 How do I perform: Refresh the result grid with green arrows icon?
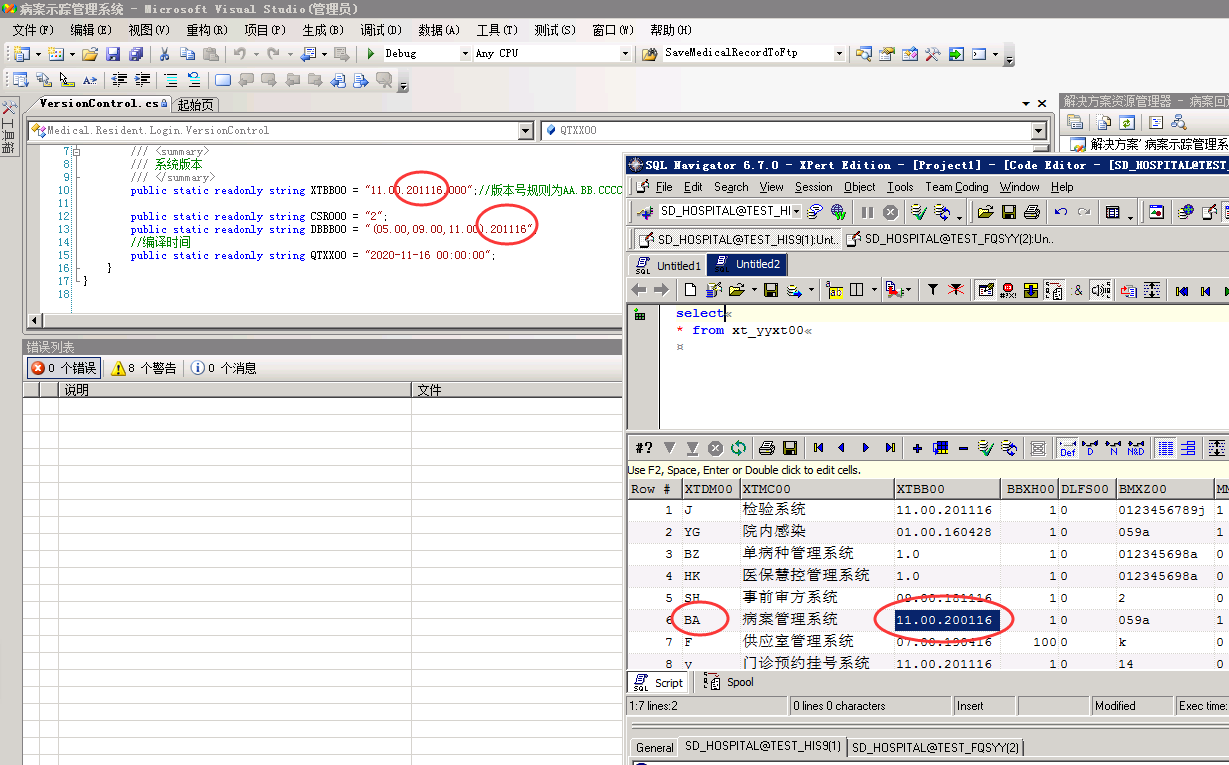click(738, 448)
